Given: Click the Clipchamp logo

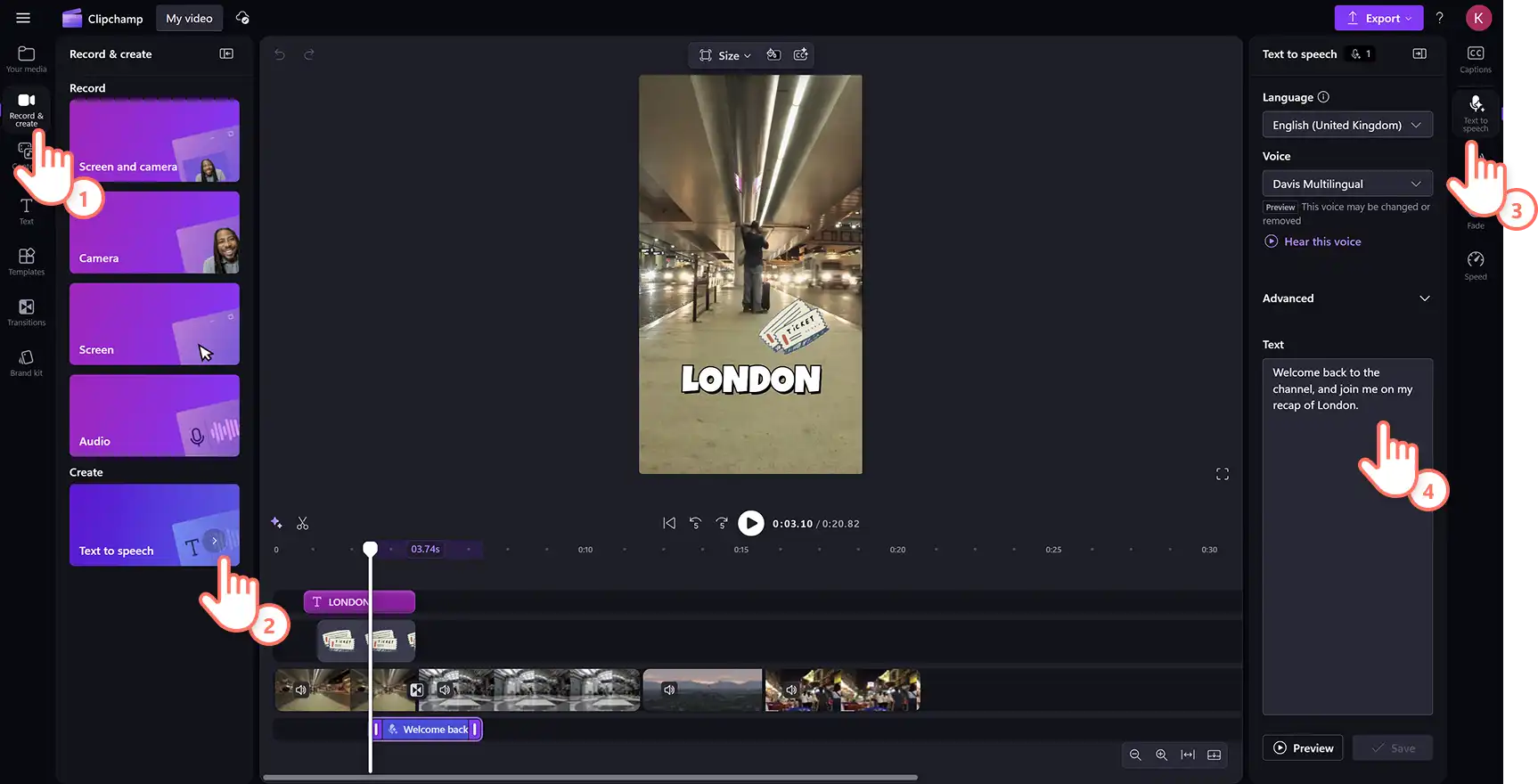Looking at the screenshot, I should click(x=102, y=18).
